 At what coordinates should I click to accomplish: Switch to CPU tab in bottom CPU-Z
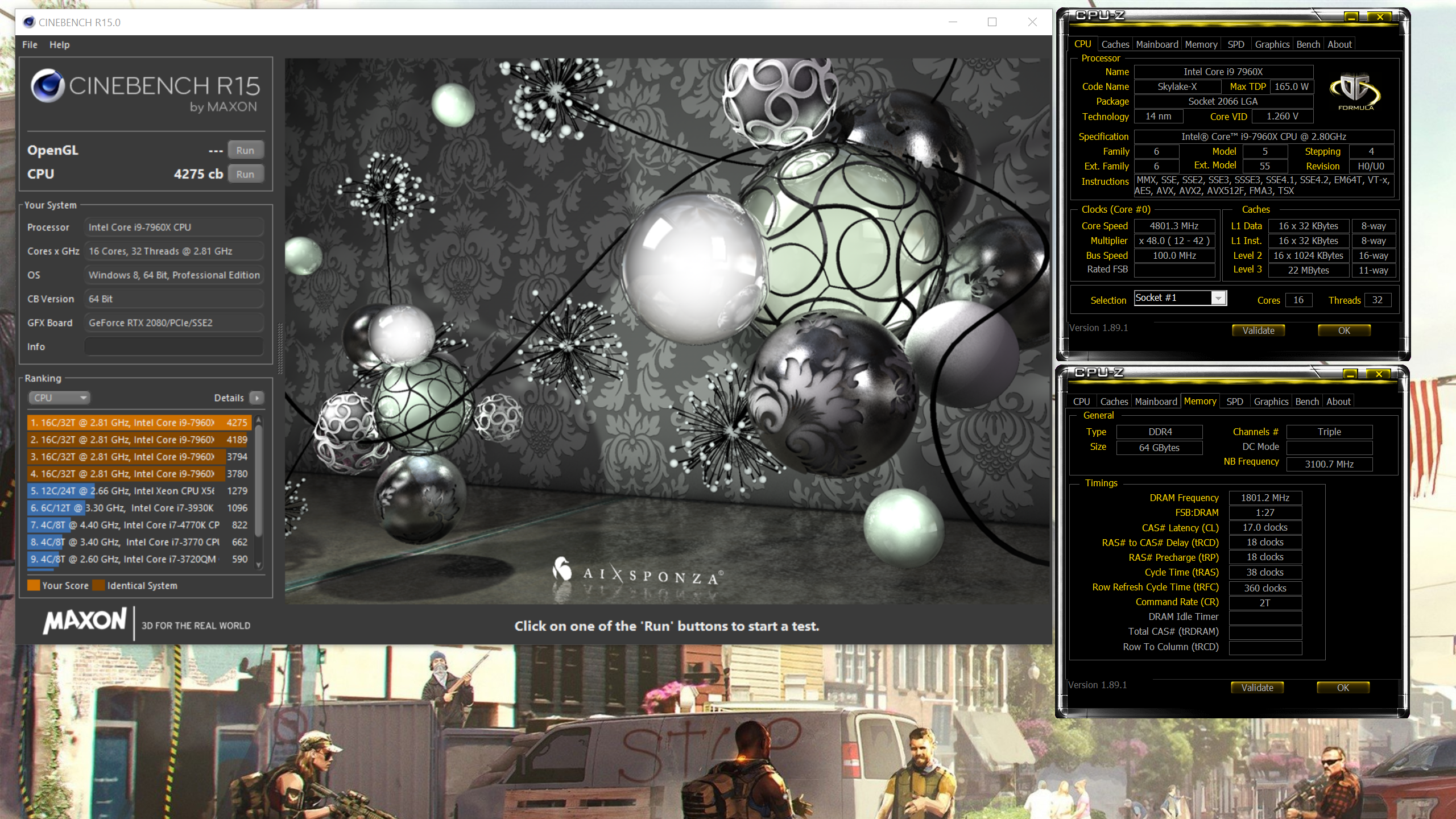pos(1081,402)
